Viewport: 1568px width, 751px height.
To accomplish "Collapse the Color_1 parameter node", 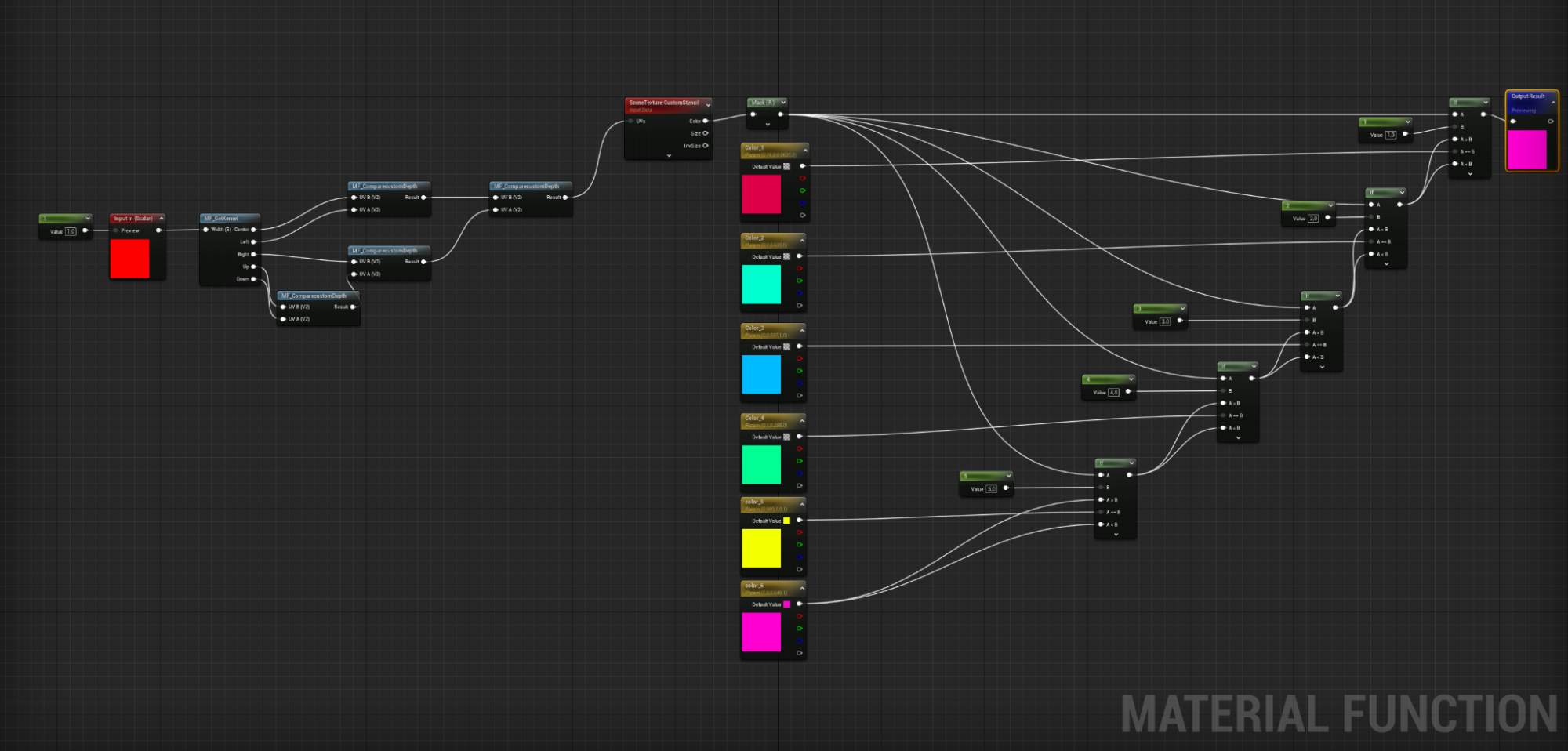I will point(804,149).
